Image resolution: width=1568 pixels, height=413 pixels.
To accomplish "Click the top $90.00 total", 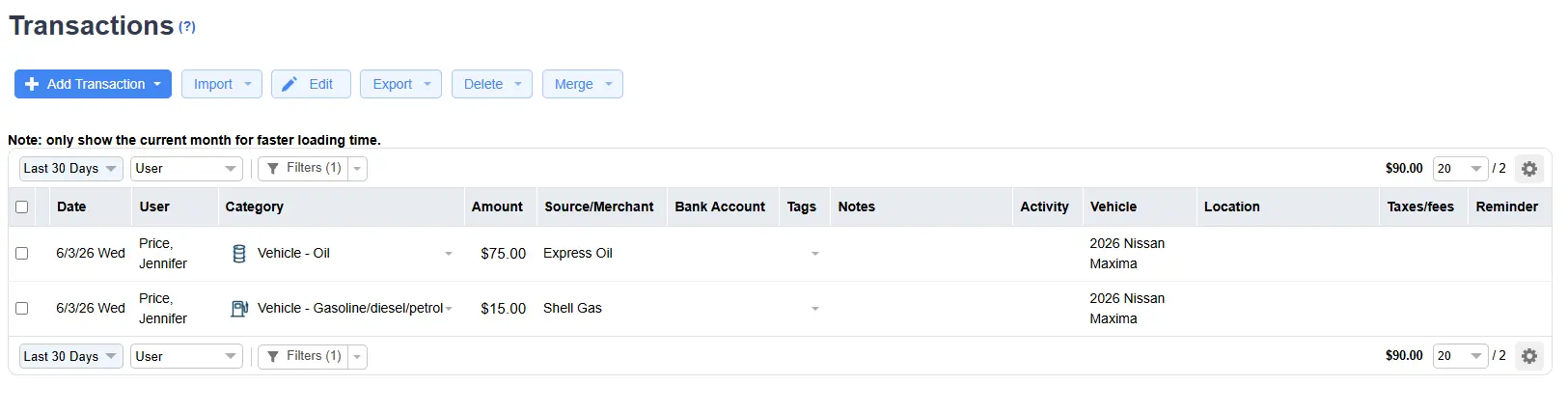I will point(1404,168).
